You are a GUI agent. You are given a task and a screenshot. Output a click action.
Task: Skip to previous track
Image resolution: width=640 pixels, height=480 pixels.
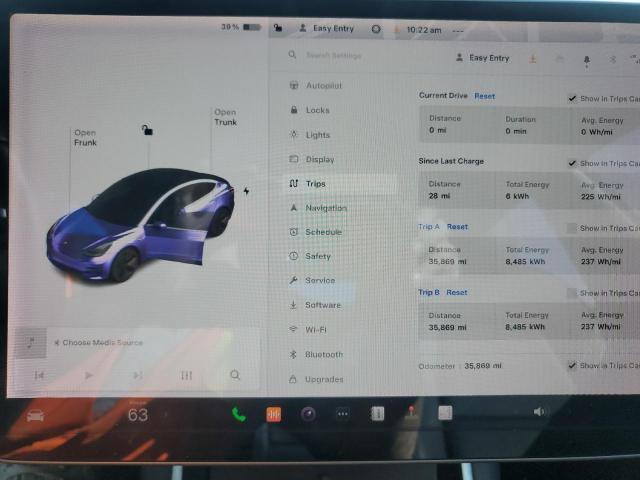[x=39, y=375]
